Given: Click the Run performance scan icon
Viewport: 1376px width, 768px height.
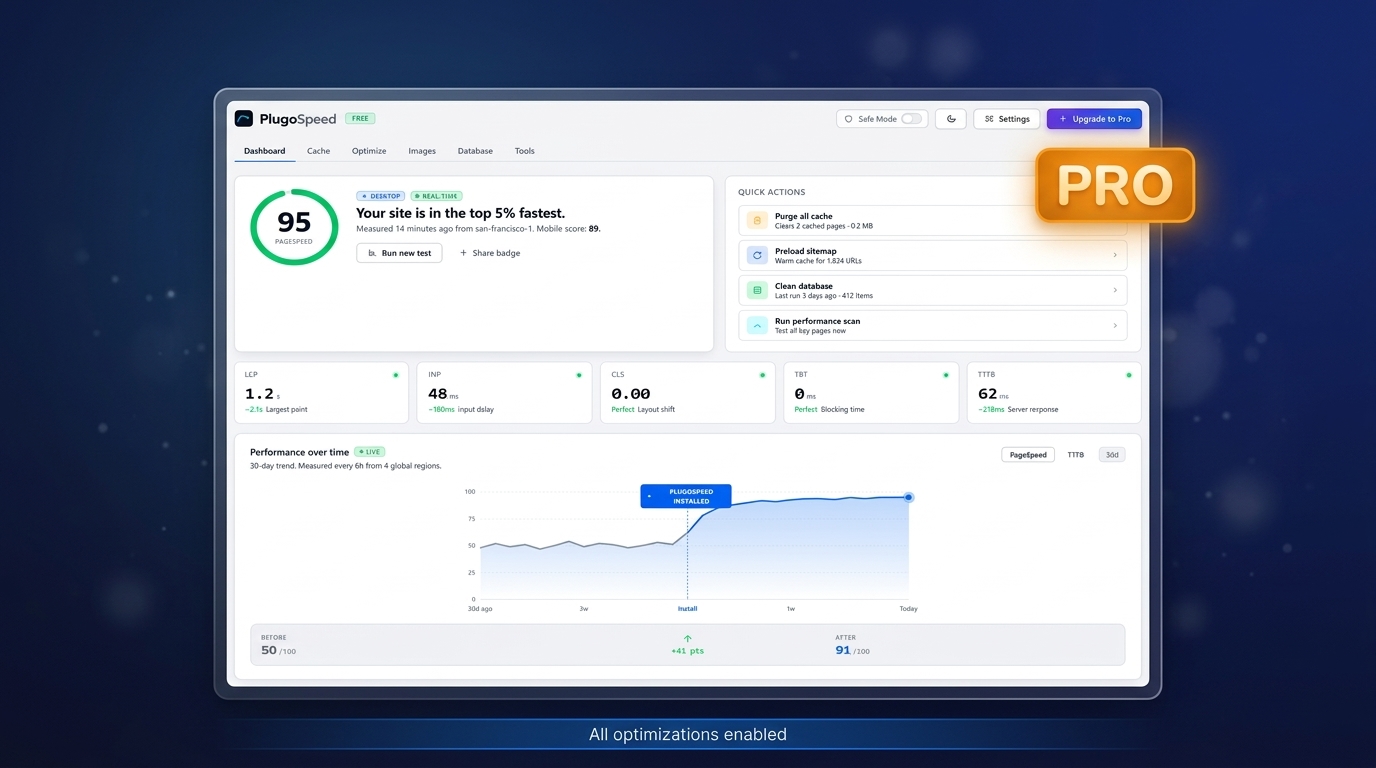Looking at the screenshot, I should click(757, 326).
